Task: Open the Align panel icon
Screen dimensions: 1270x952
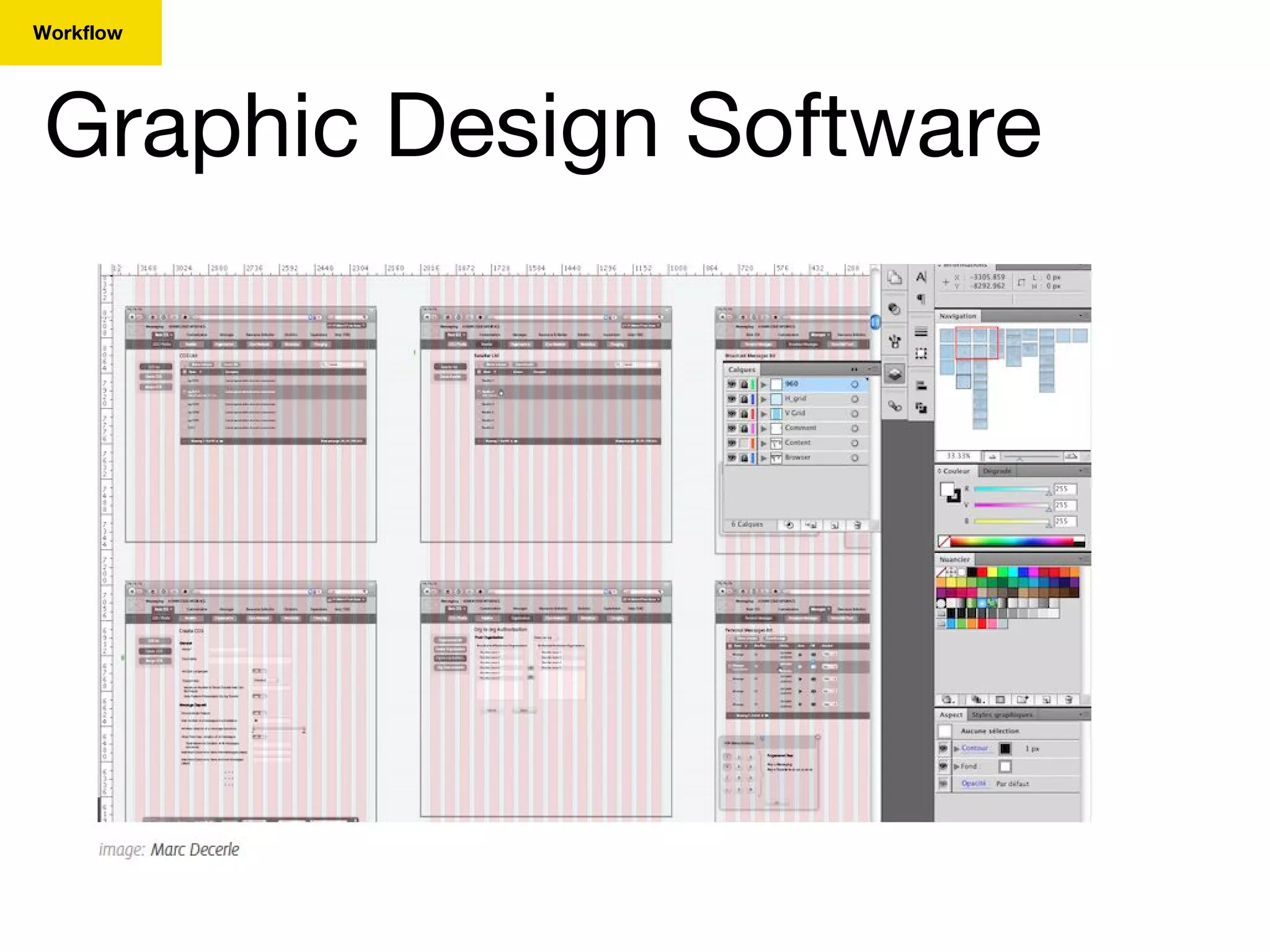Action: tap(921, 386)
